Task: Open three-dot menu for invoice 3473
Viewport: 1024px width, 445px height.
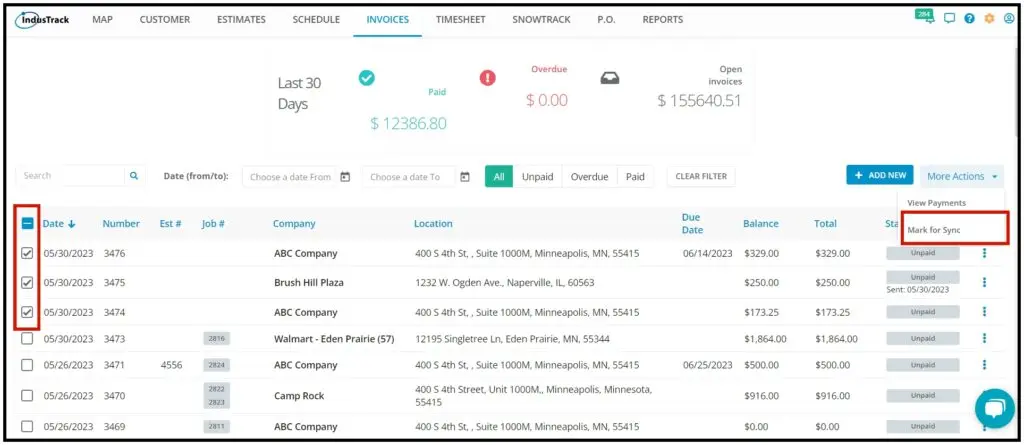Action: (984, 338)
